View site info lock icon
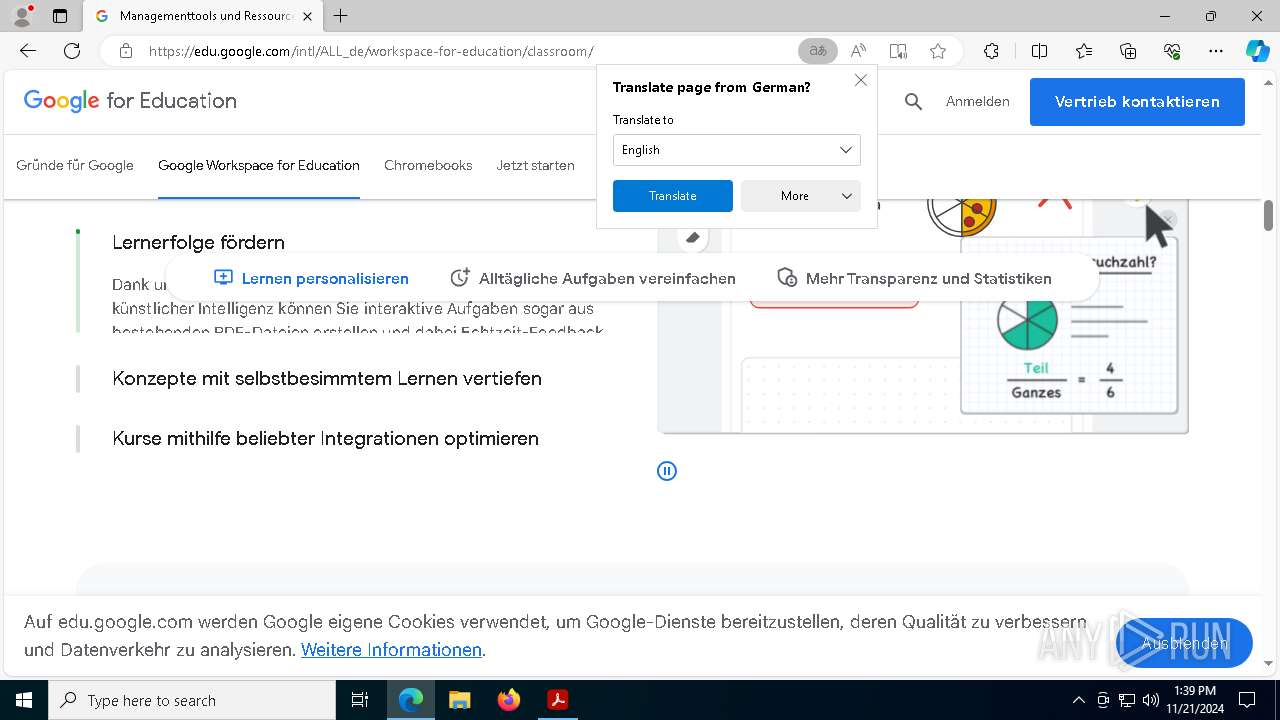The image size is (1280, 720). tap(126, 51)
